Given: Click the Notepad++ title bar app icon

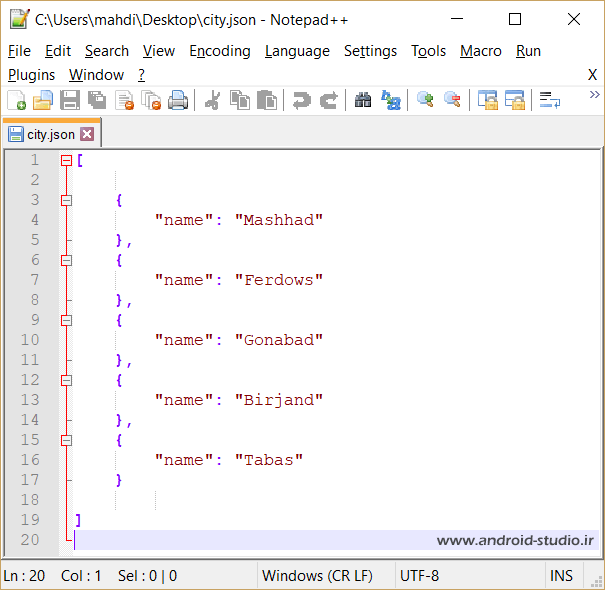Looking at the screenshot, I should click(x=19, y=19).
